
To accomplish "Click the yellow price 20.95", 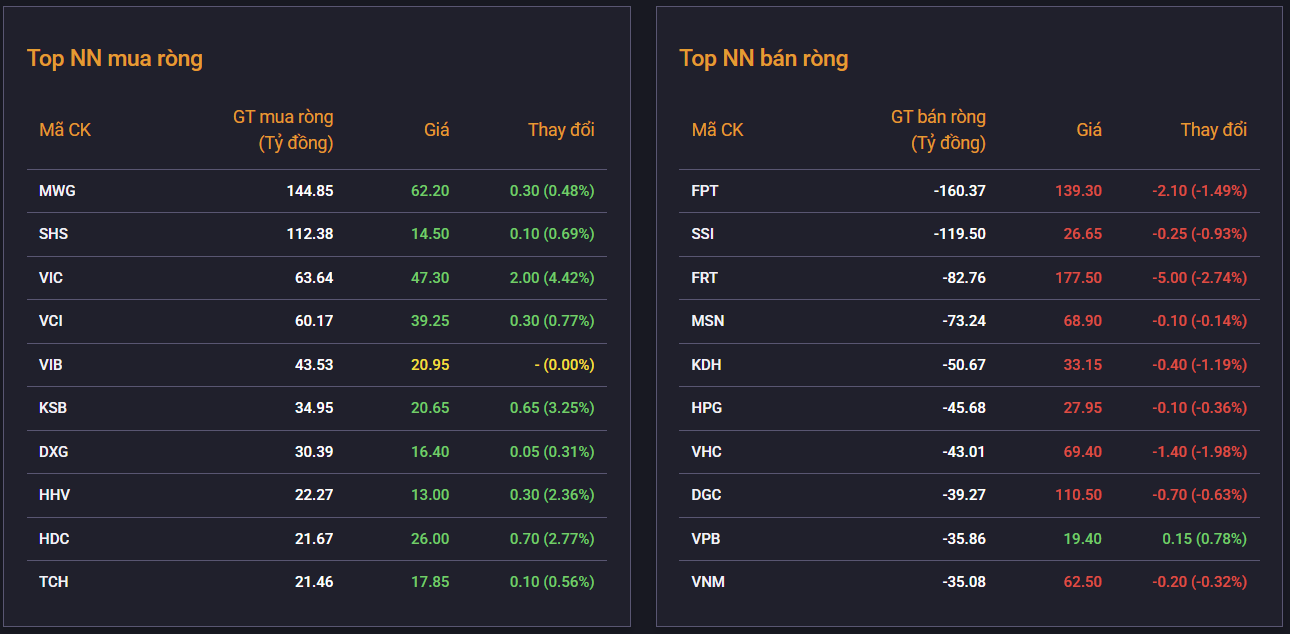I will coord(430,365).
